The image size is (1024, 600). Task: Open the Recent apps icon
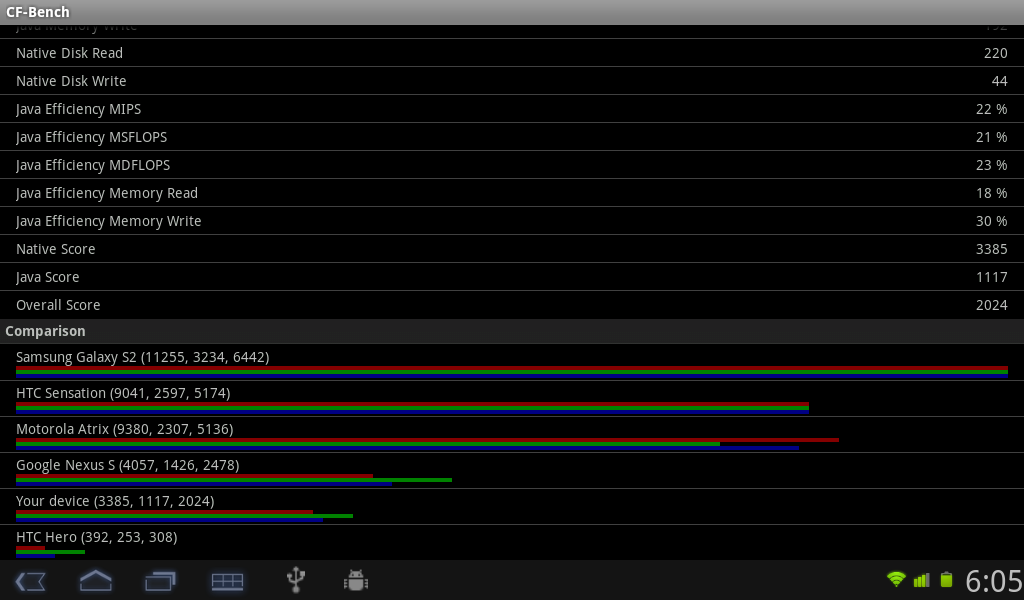[161, 581]
